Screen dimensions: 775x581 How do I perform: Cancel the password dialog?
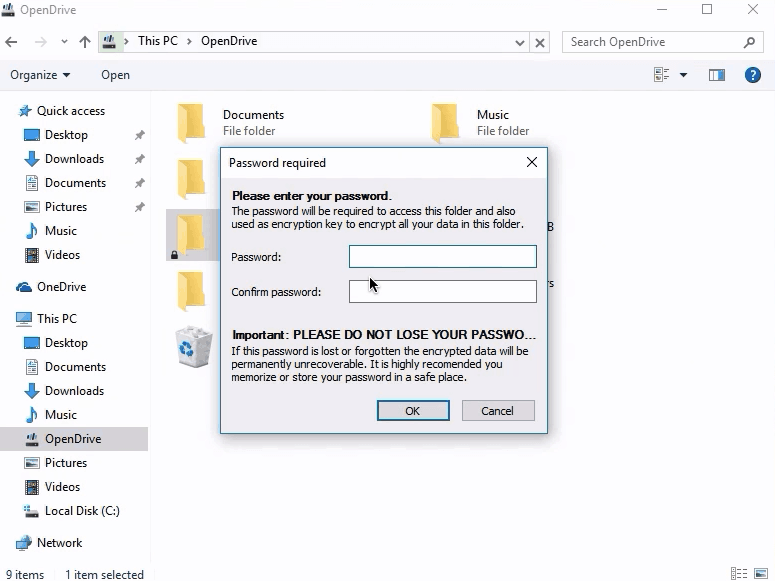tap(498, 410)
